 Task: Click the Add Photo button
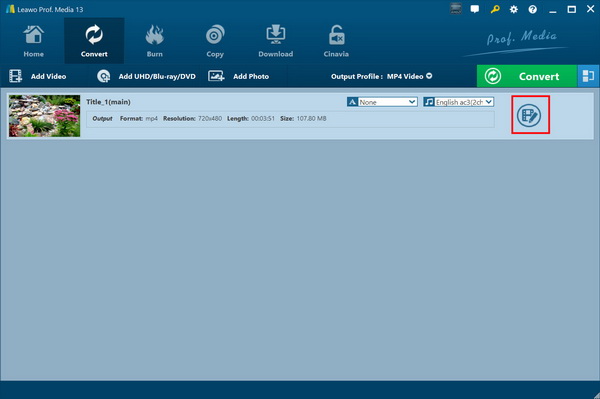[238, 76]
